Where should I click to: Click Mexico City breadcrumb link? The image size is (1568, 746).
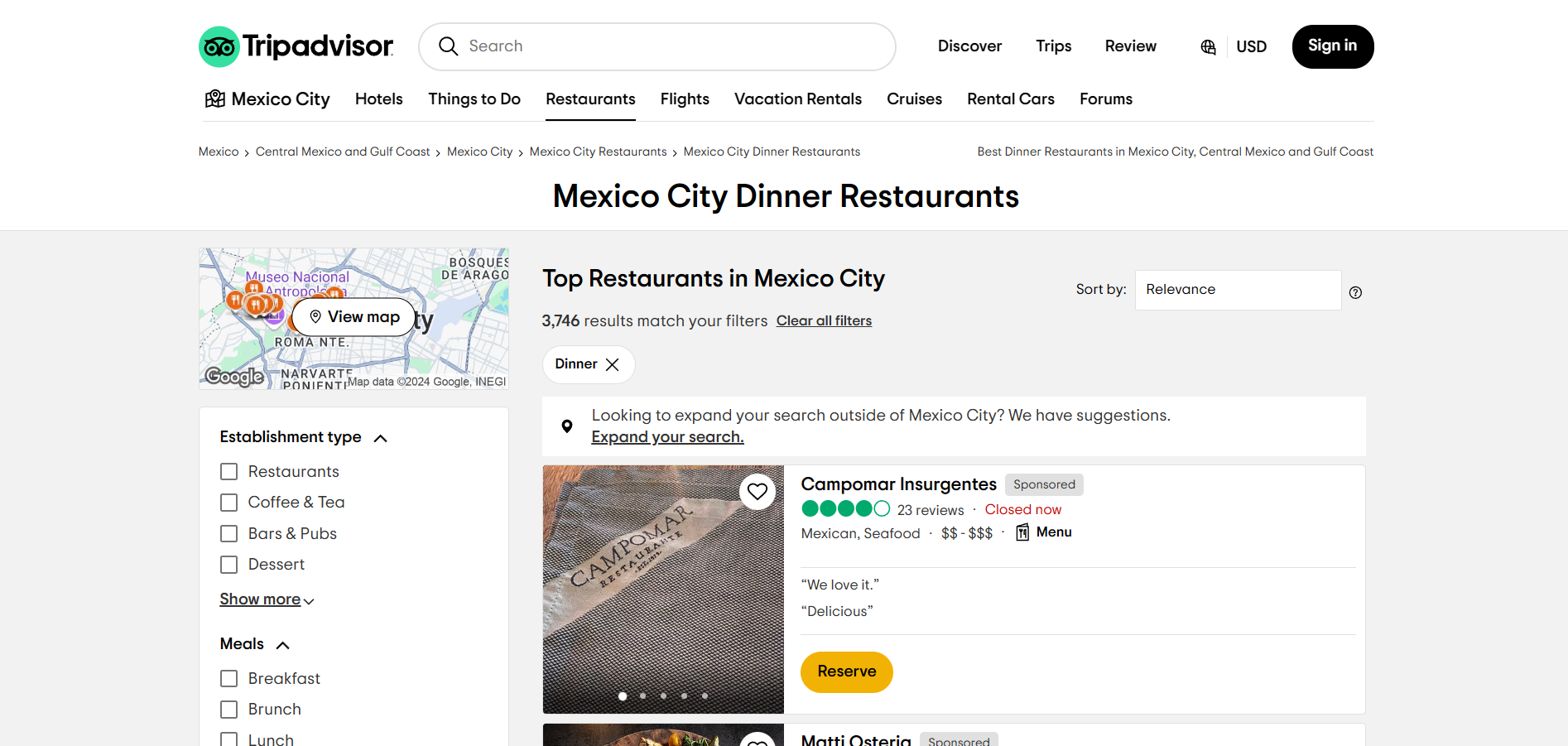[x=480, y=152]
